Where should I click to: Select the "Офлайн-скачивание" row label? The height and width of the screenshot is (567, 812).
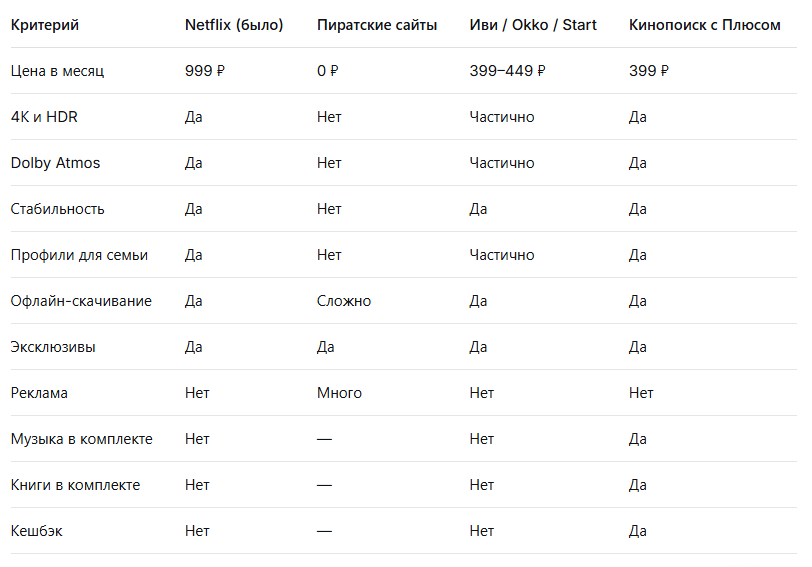pyautogui.click(x=81, y=301)
